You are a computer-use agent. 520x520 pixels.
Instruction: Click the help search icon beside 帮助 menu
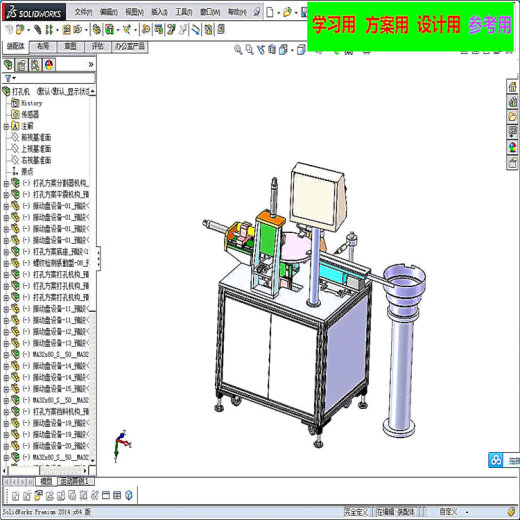(257, 12)
